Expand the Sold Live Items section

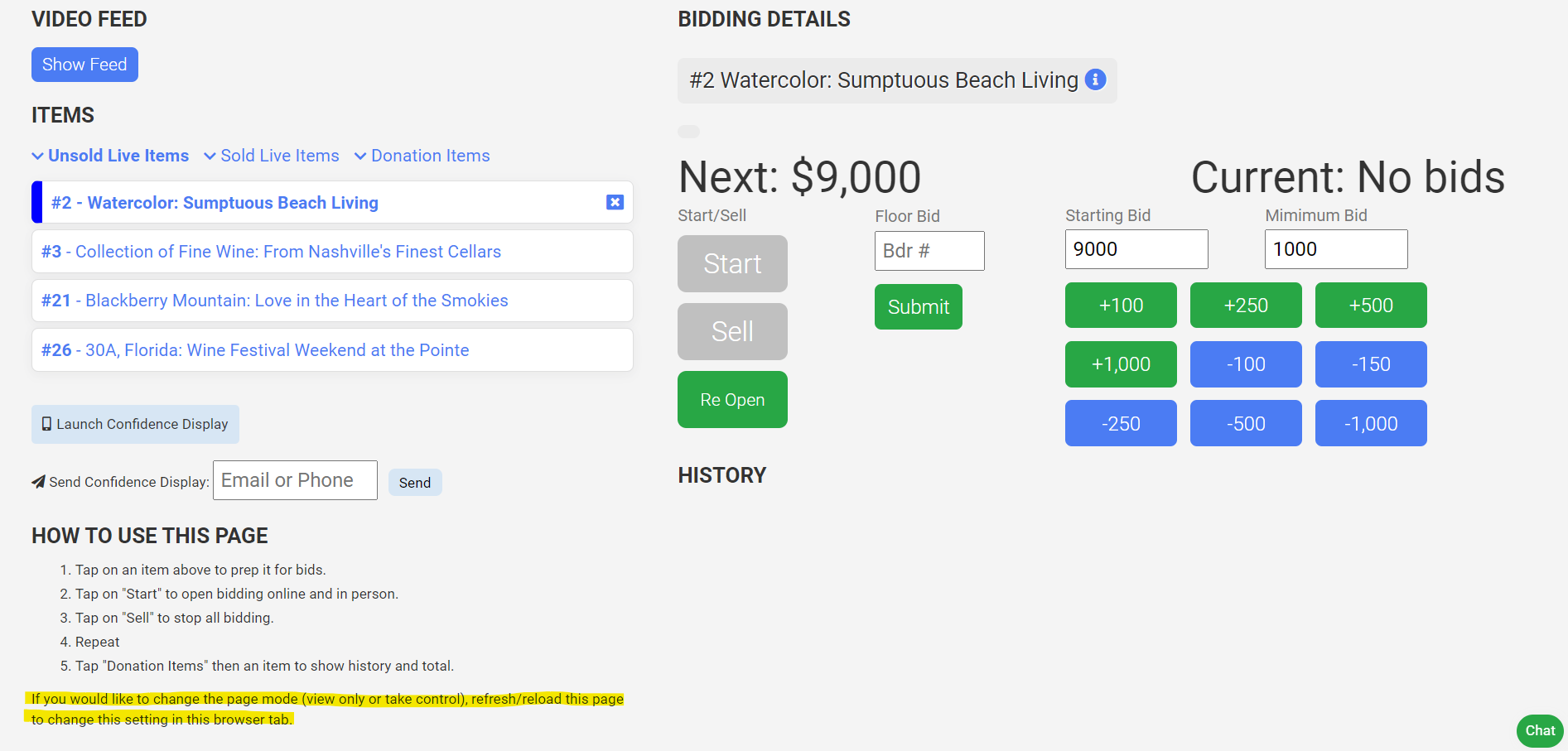coord(272,156)
